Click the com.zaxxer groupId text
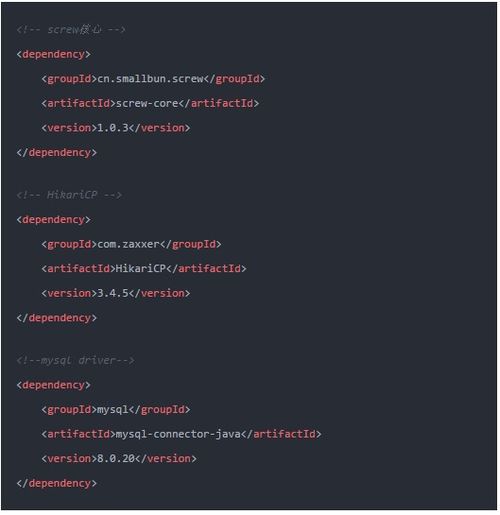The height and width of the screenshot is (515, 500). tap(129, 244)
